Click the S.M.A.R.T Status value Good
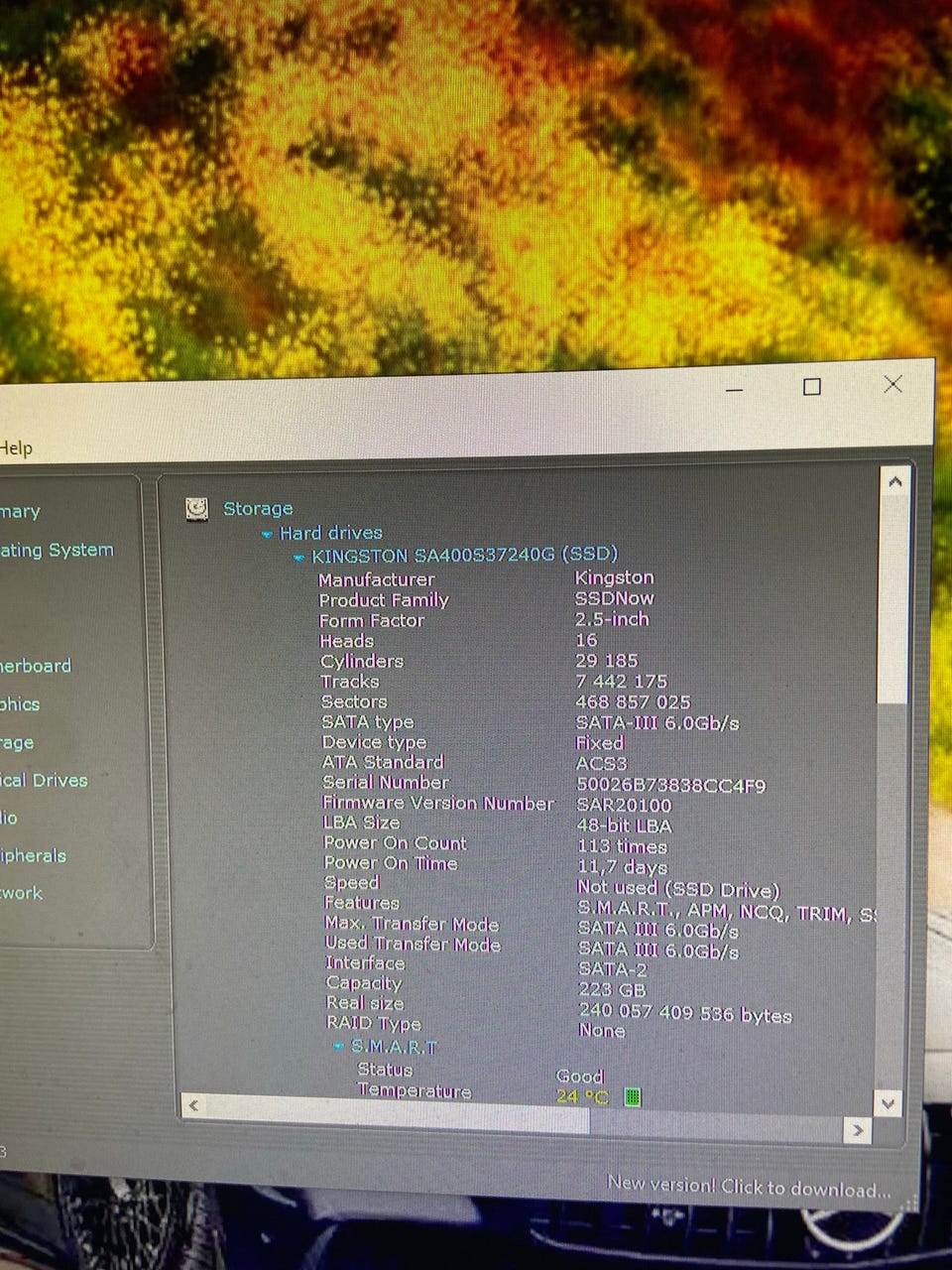Image resolution: width=952 pixels, height=1270 pixels. coord(580,1077)
